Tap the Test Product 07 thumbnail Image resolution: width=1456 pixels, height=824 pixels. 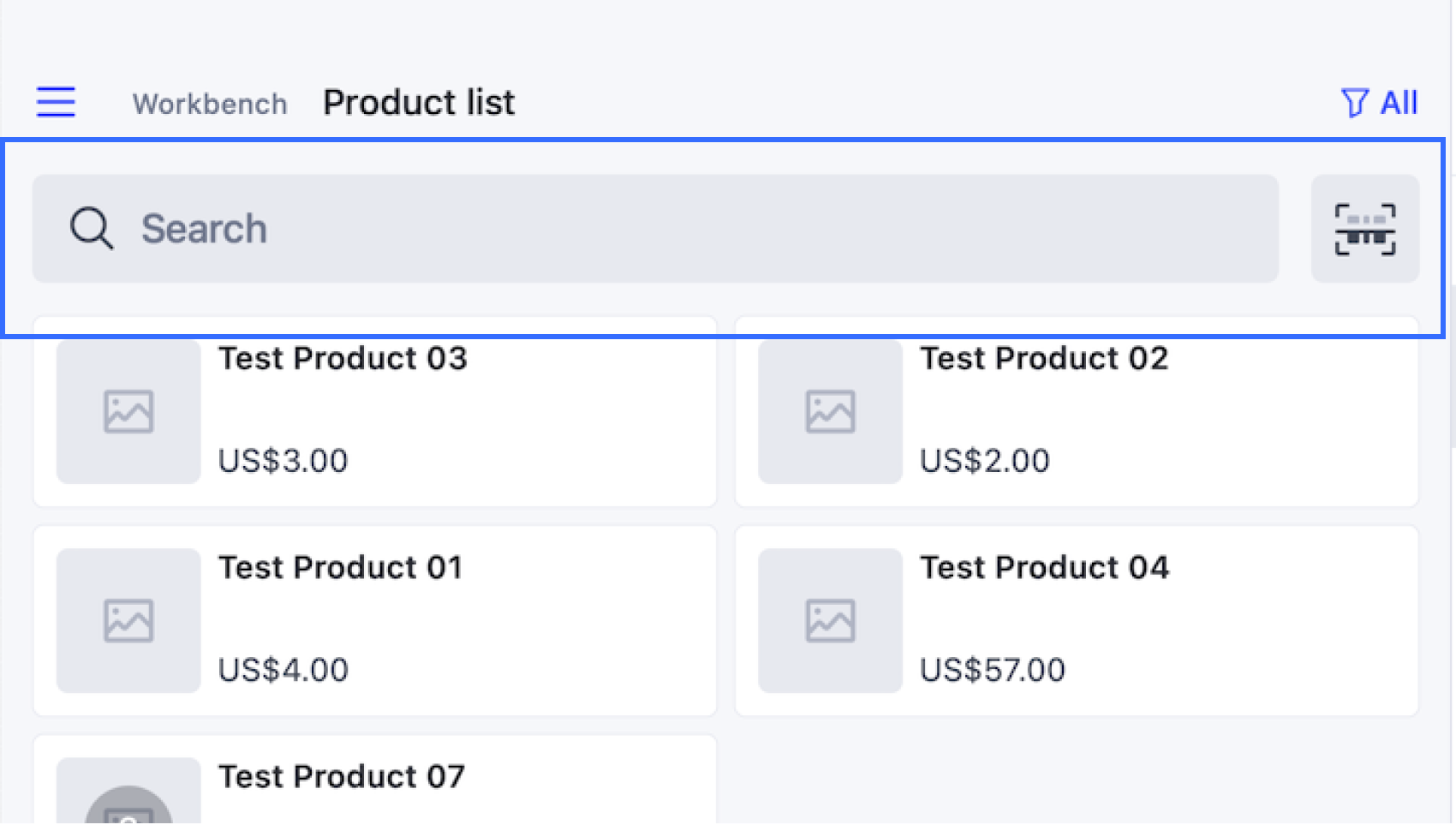tap(128, 797)
